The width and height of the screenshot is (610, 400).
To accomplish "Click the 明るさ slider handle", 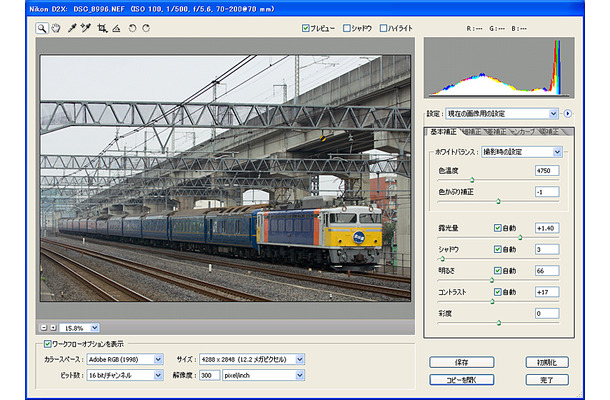I will 492,280.
